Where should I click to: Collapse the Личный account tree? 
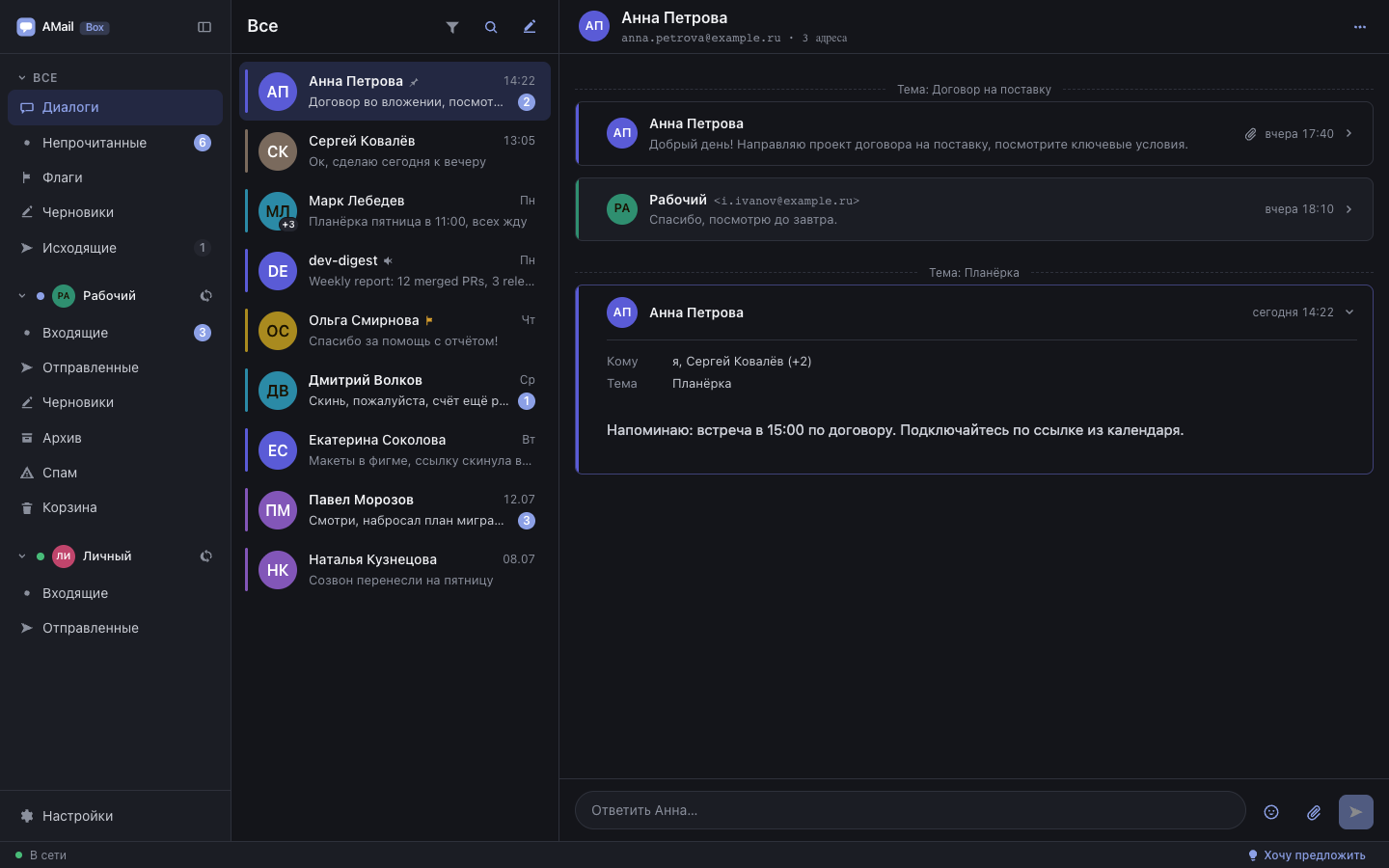[x=22, y=556]
